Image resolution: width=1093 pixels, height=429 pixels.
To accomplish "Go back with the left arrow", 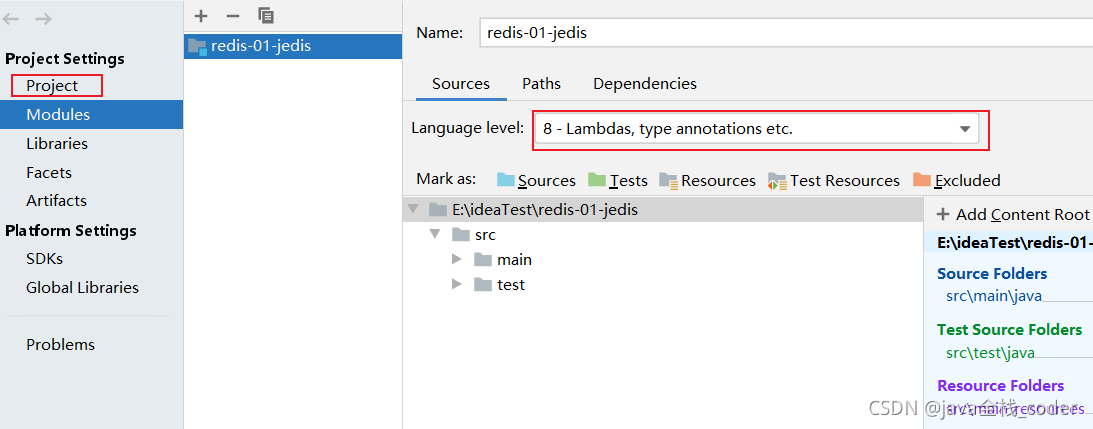I will coord(11,19).
